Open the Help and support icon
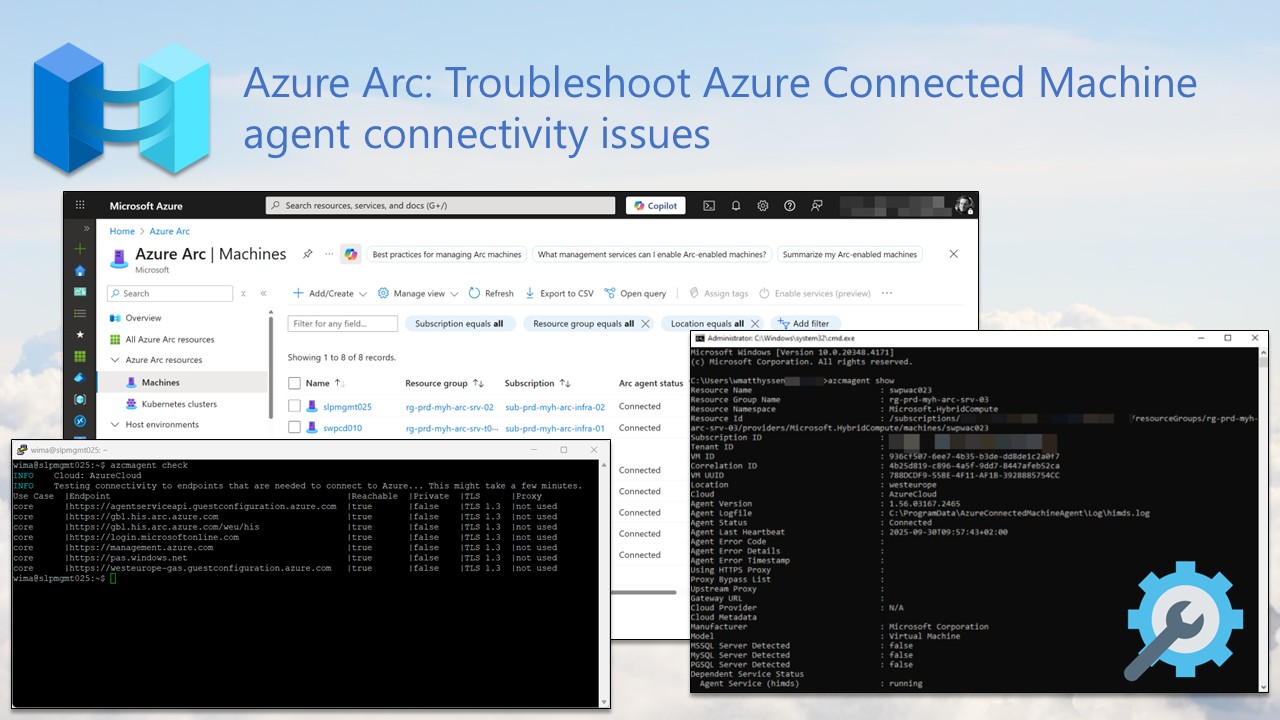 pyautogui.click(x=790, y=206)
